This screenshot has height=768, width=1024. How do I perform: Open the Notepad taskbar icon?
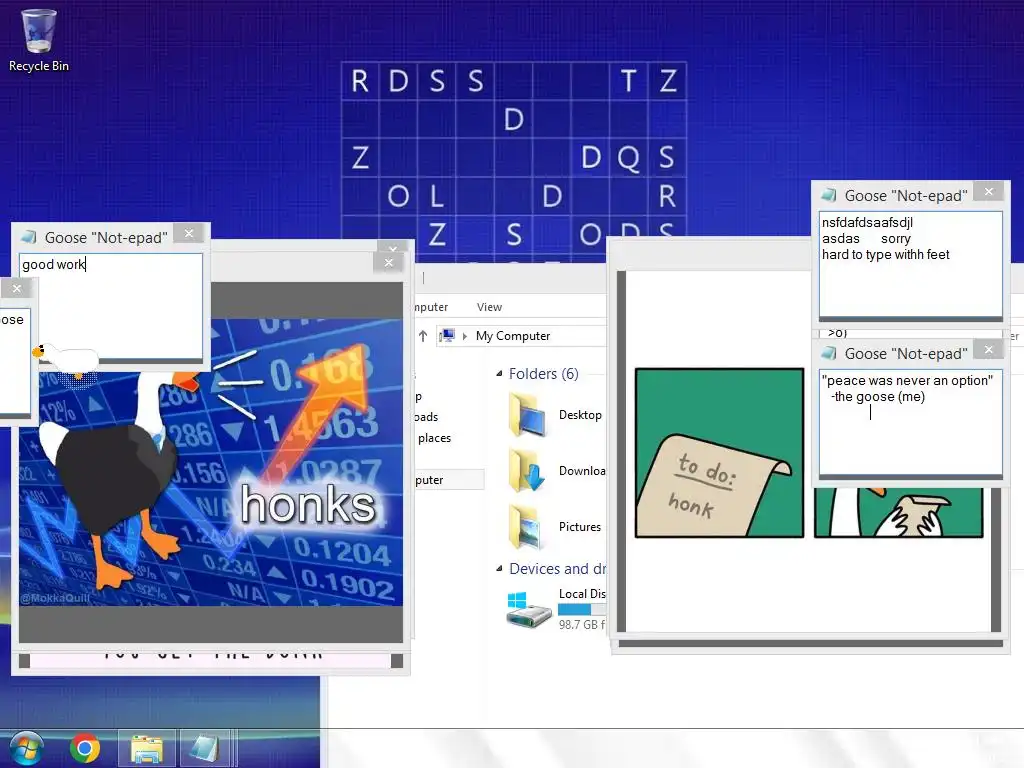(204, 748)
